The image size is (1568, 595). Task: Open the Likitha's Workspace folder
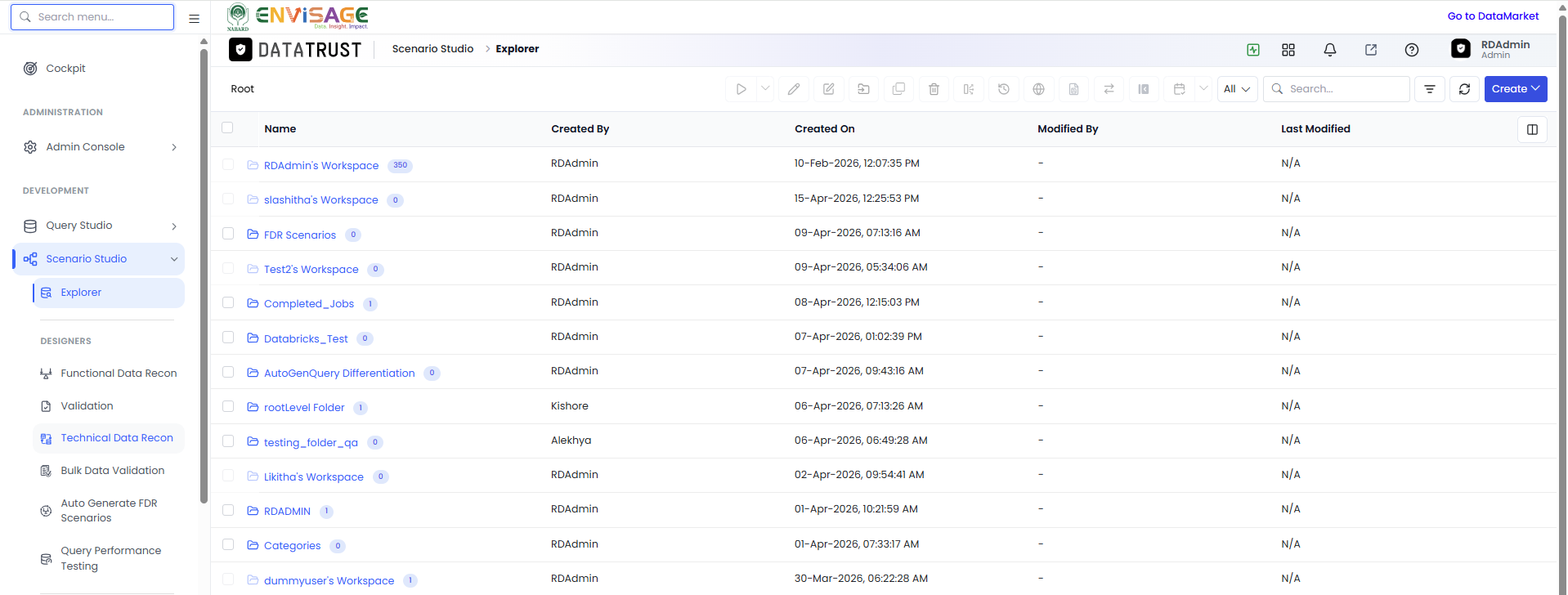tap(314, 477)
